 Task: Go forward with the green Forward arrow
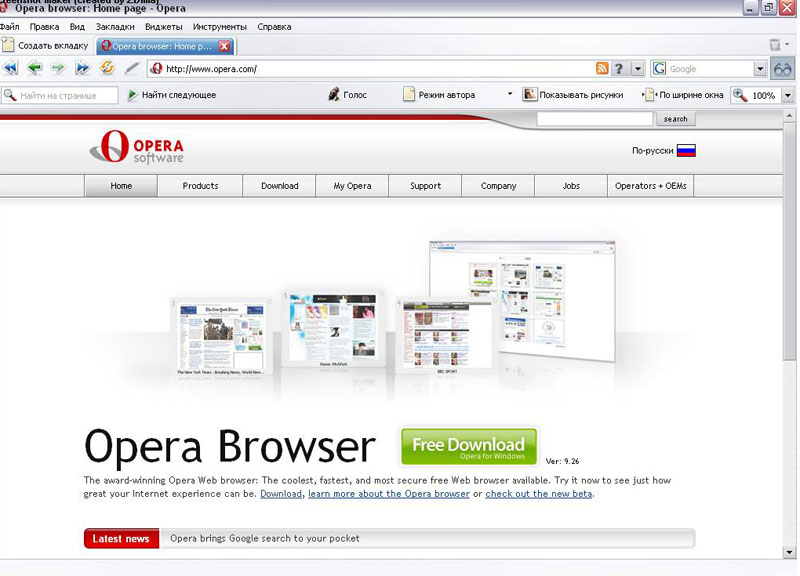point(58,68)
